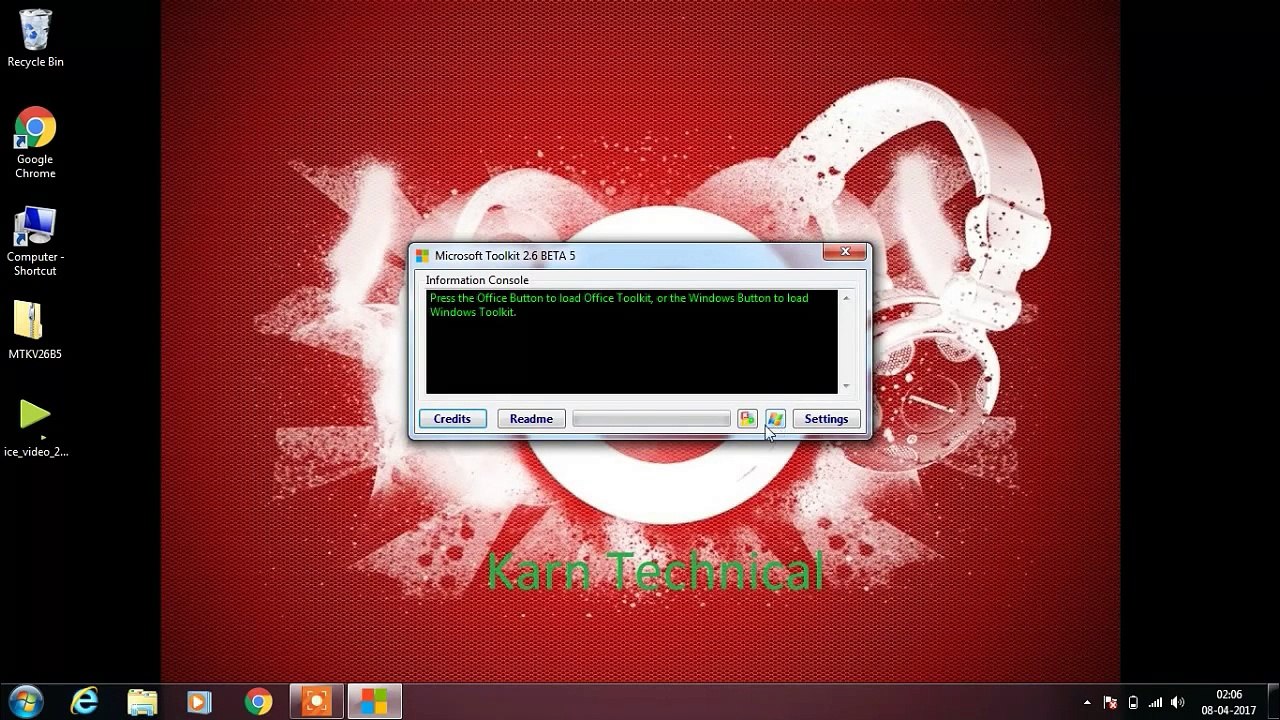Load Office Toolkit with the Office button

[x=747, y=419]
